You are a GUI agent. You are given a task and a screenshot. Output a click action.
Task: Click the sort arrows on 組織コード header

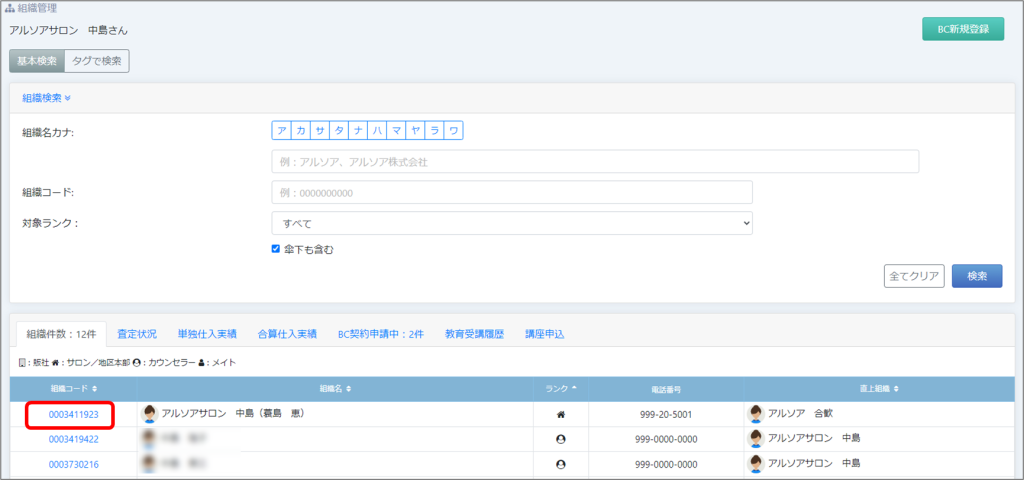[x=95, y=388]
